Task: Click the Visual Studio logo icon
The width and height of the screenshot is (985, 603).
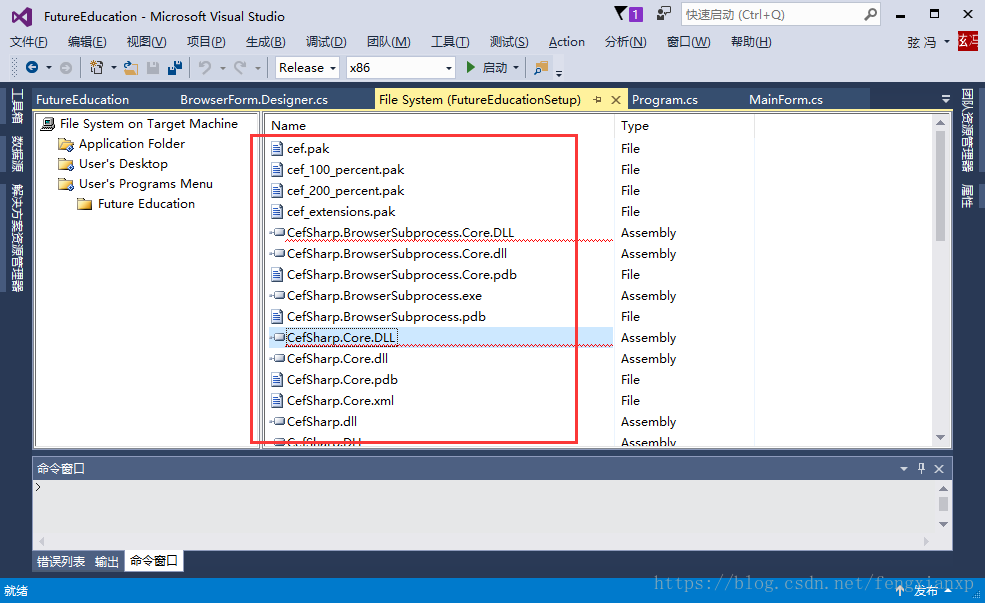Action: (22, 16)
